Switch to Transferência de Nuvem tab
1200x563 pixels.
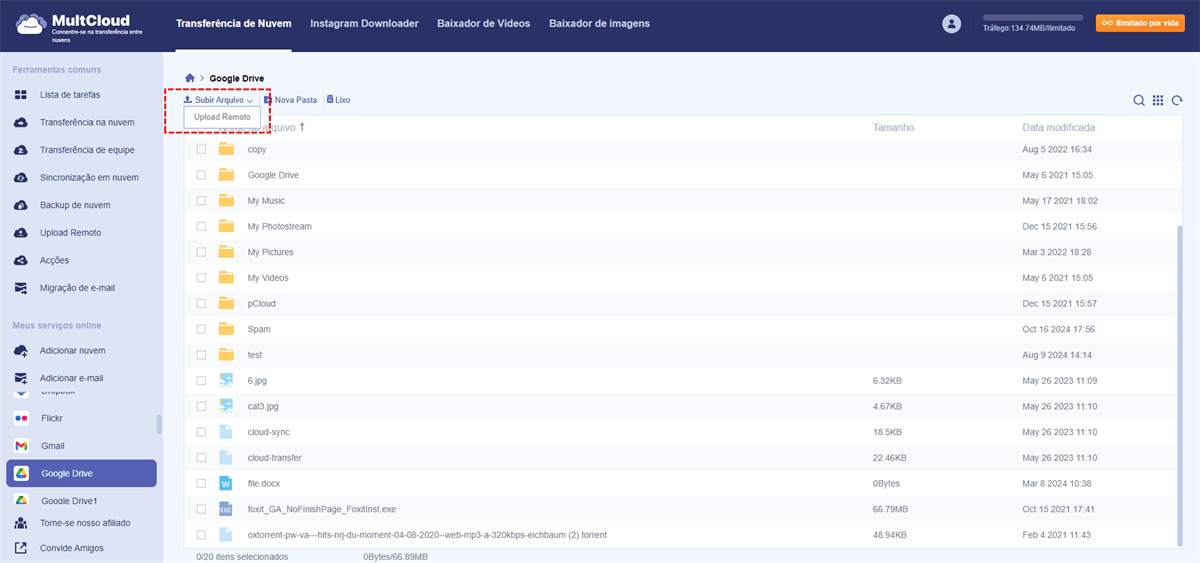234,23
